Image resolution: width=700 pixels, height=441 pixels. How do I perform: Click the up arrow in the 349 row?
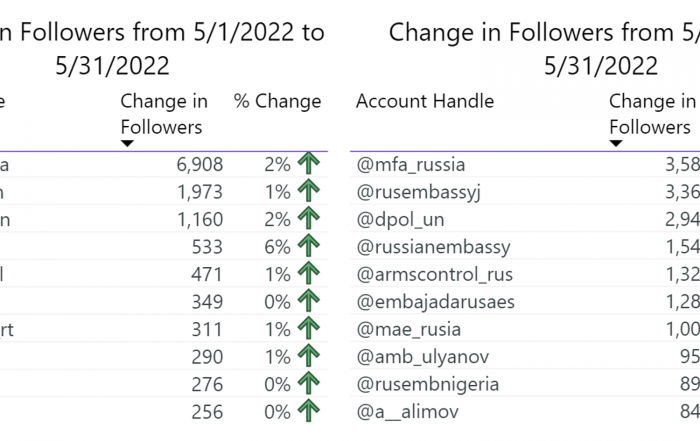[308, 300]
